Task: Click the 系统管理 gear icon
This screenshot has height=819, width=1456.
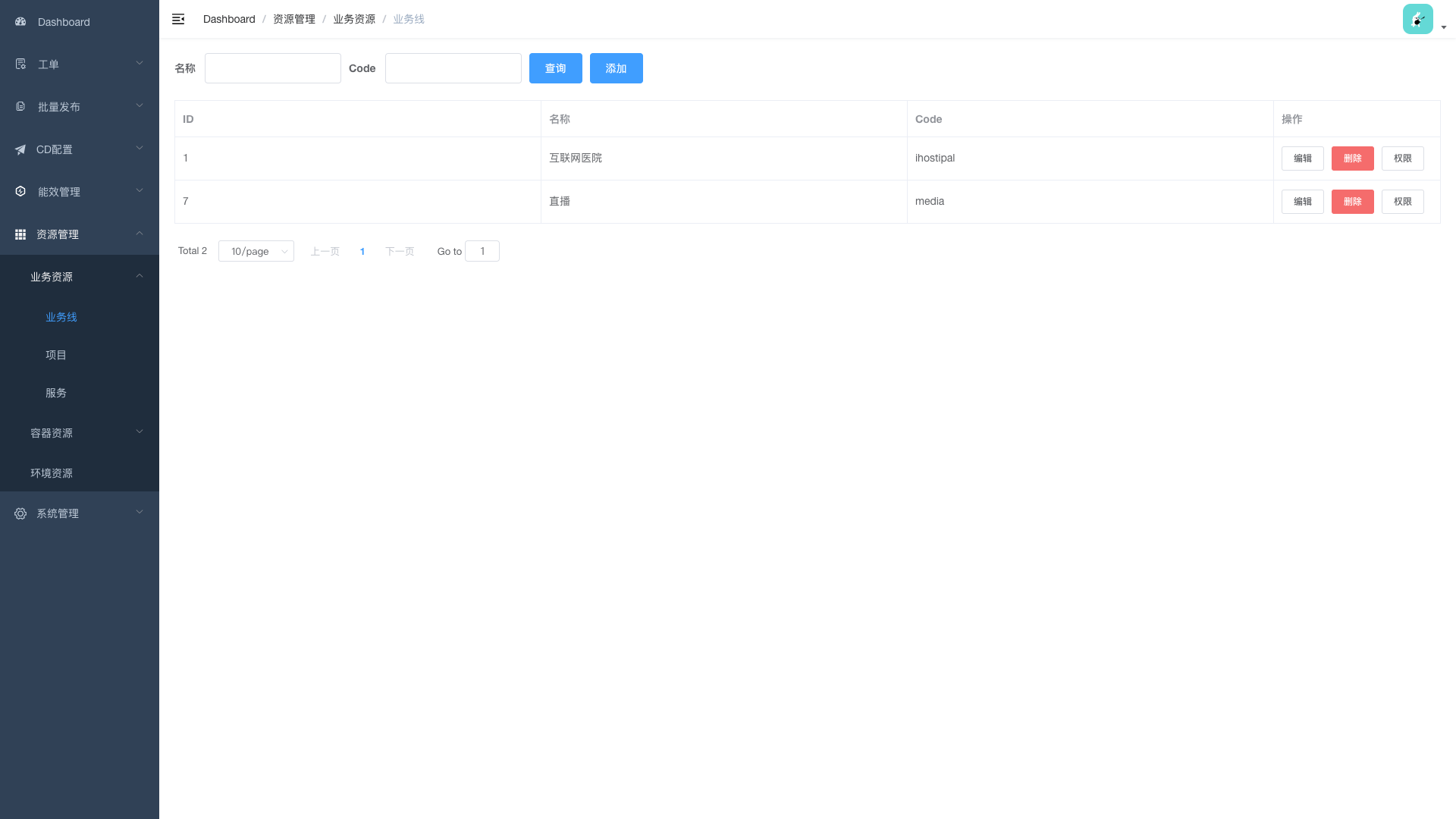Action: (20, 513)
